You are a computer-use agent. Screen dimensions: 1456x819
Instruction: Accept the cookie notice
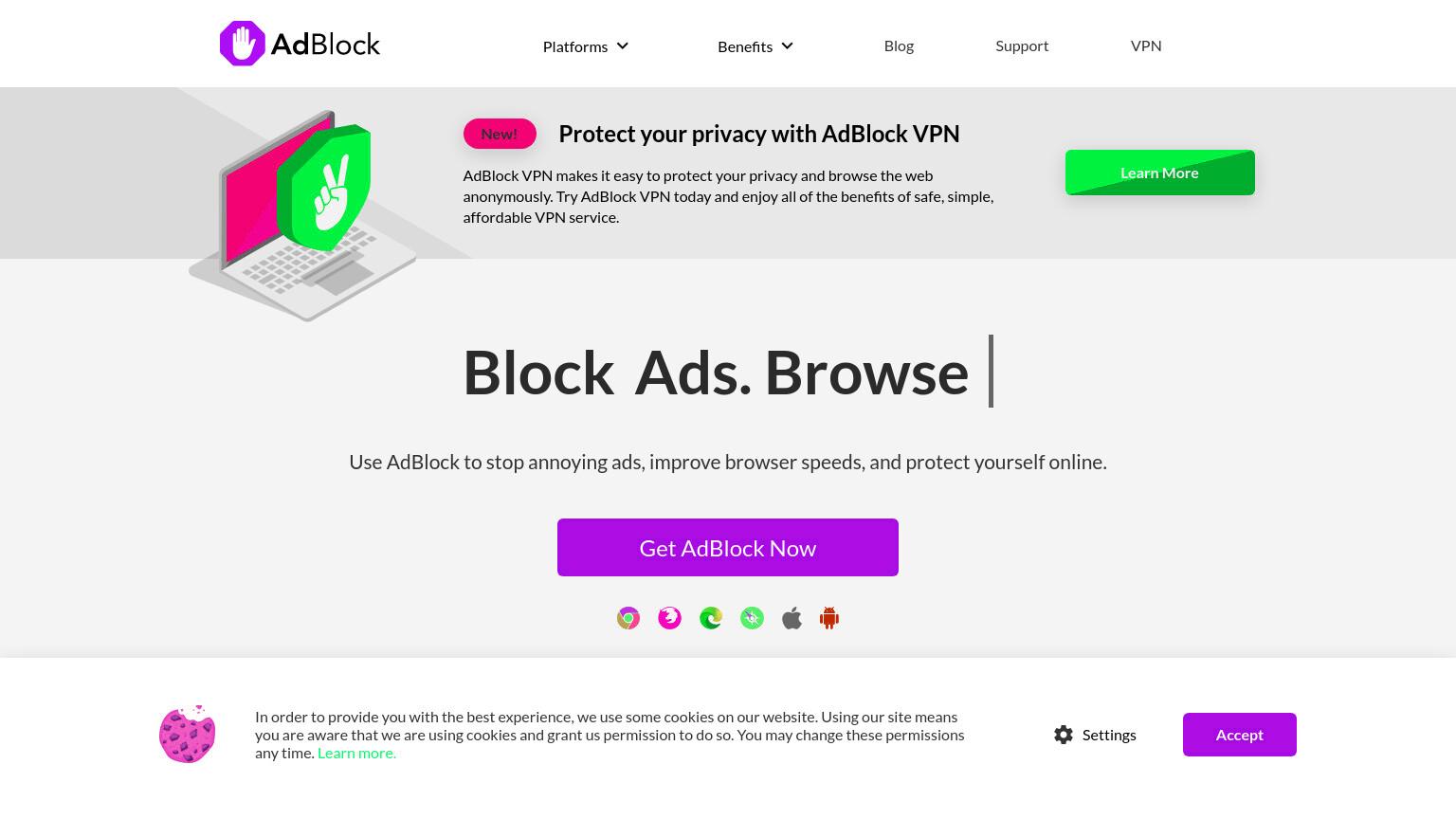tap(1240, 735)
